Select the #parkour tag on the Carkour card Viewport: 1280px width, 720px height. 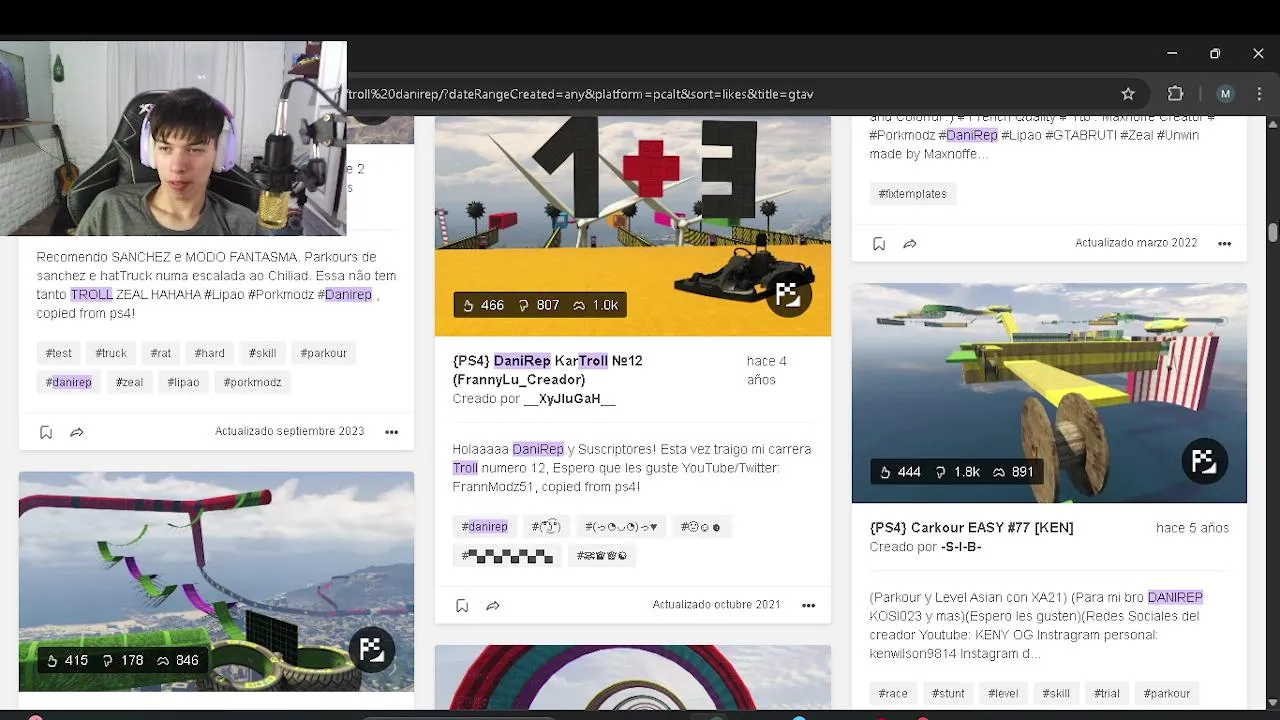(x=1167, y=693)
